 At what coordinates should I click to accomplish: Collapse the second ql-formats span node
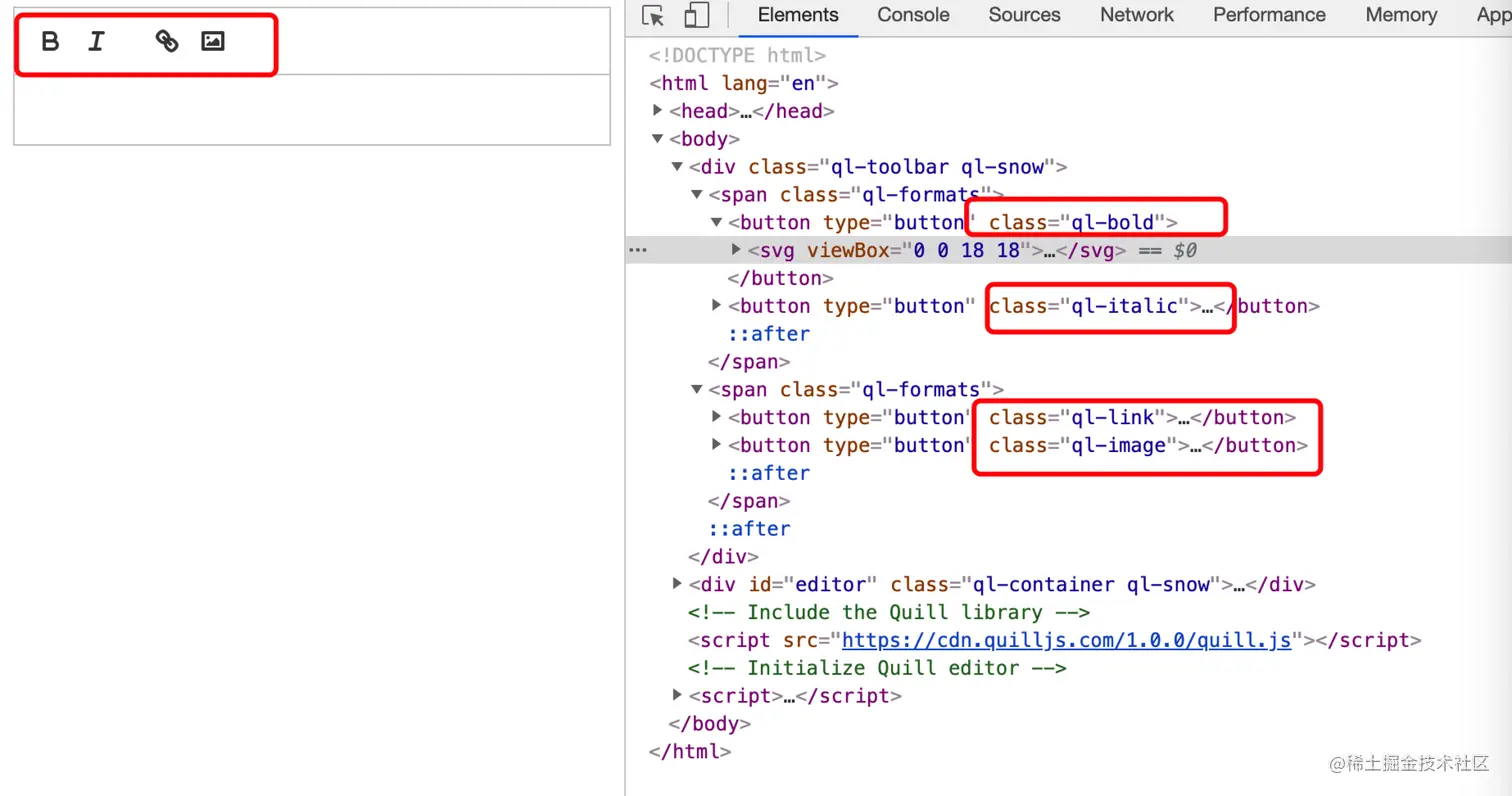pos(698,390)
